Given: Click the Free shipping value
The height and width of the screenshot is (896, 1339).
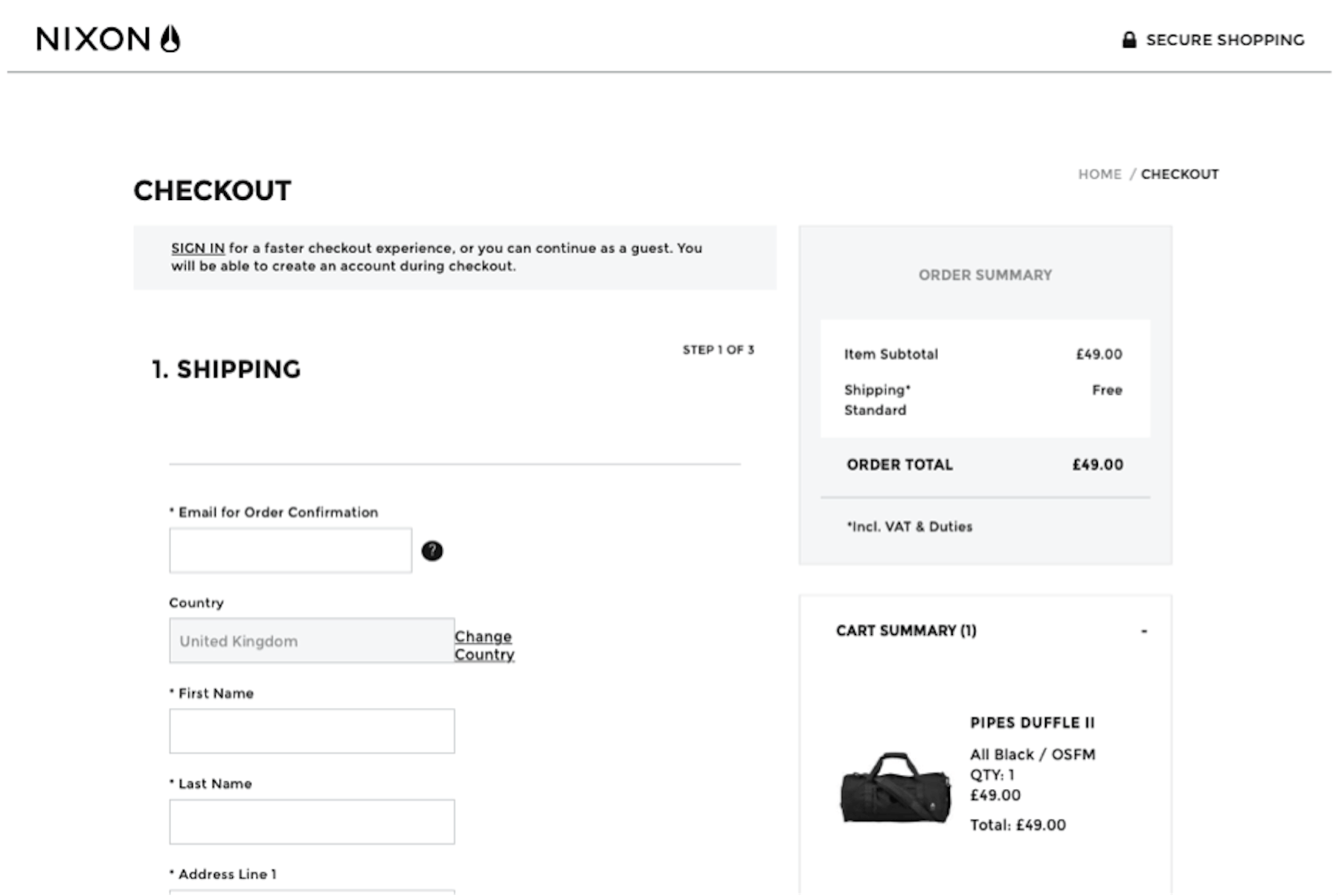Looking at the screenshot, I should pos(1107,390).
